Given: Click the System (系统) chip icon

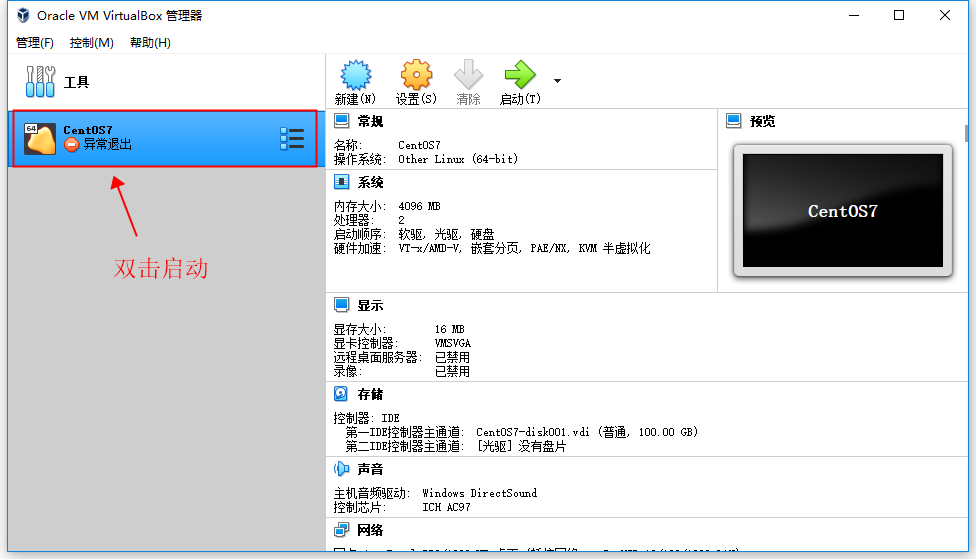Looking at the screenshot, I should pyautogui.click(x=342, y=182).
